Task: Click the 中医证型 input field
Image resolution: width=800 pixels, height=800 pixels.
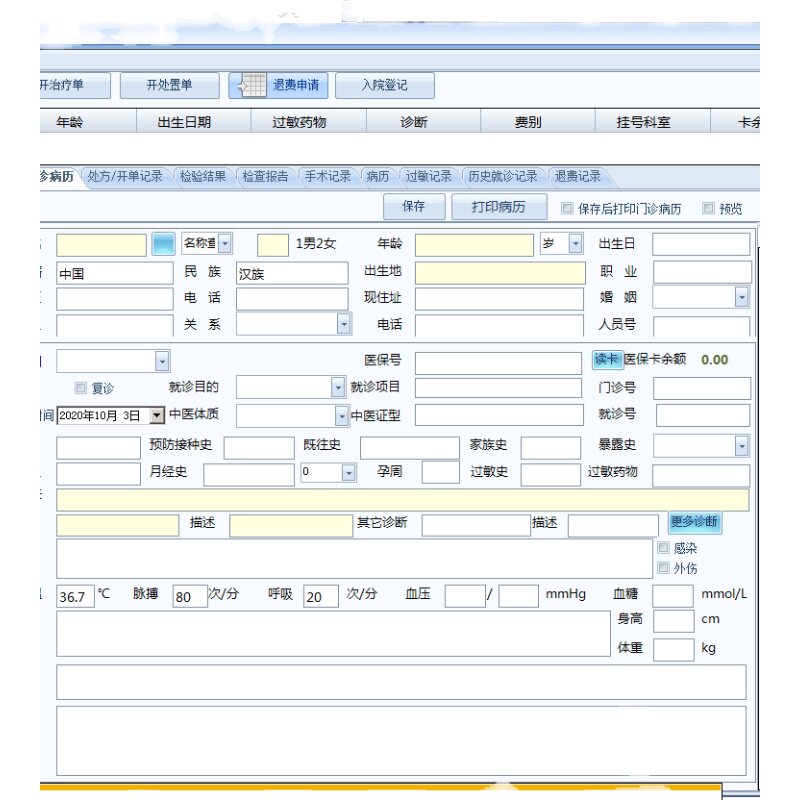Action: (x=499, y=415)
